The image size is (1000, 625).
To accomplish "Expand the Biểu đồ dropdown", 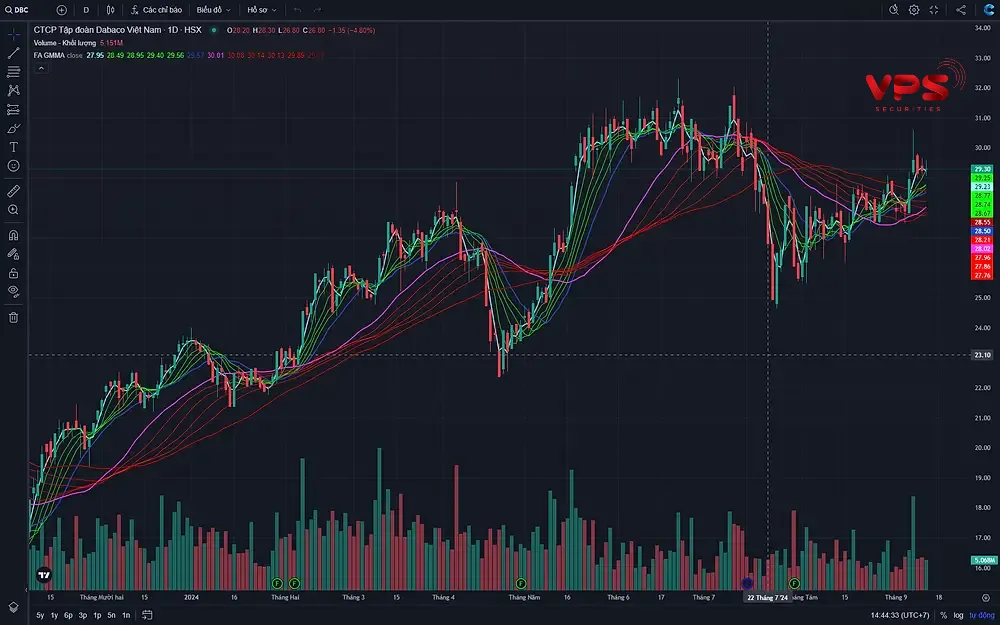I will pyautogui.click(x=213, y=10).
